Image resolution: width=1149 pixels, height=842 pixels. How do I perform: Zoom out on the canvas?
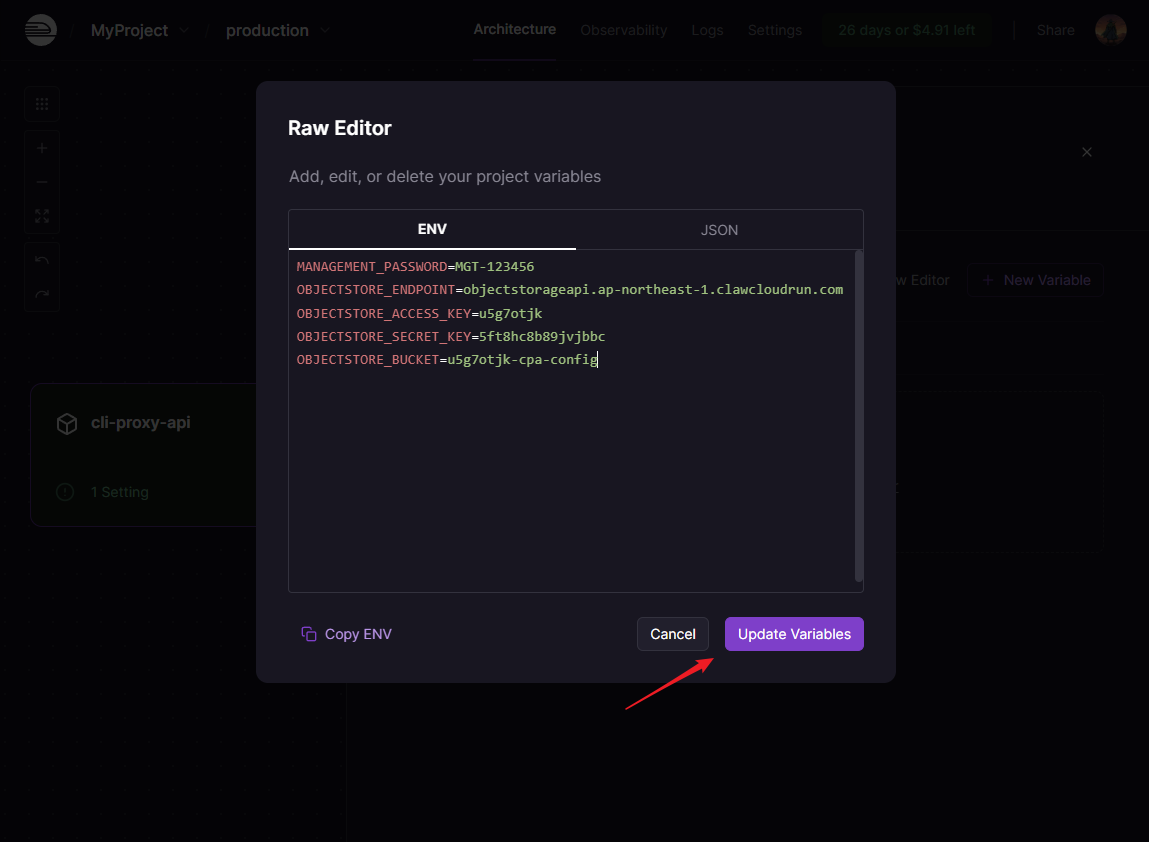42,182
